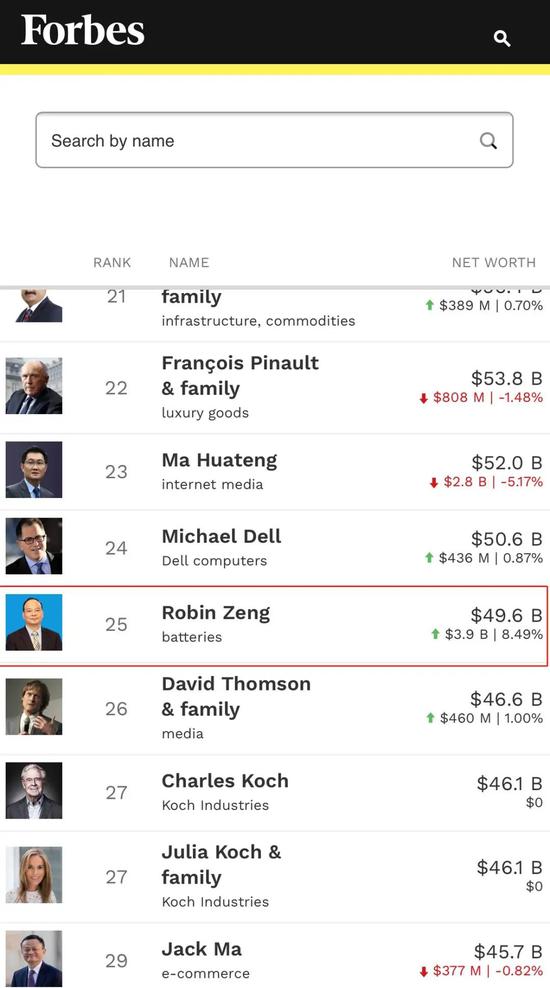Click Ma Huateng's portrait thumbnail
This screenshot has width=550, height=988.
point(34,469)
